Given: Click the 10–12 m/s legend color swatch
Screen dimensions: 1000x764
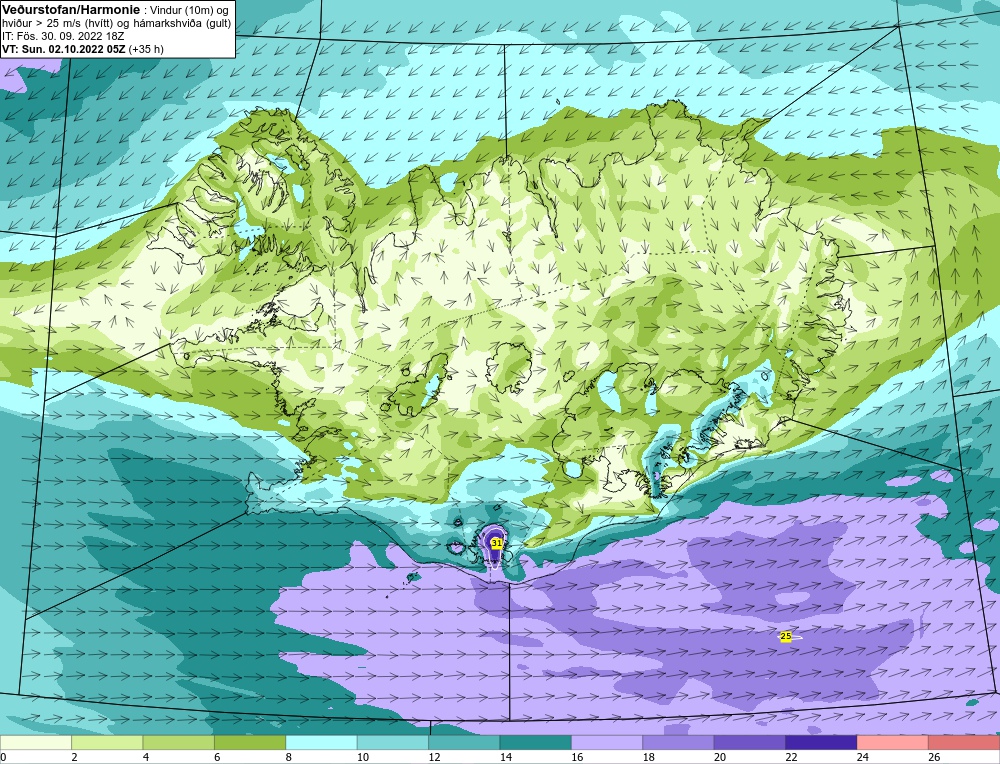Looking at the screenshot, I should [393, 743].
